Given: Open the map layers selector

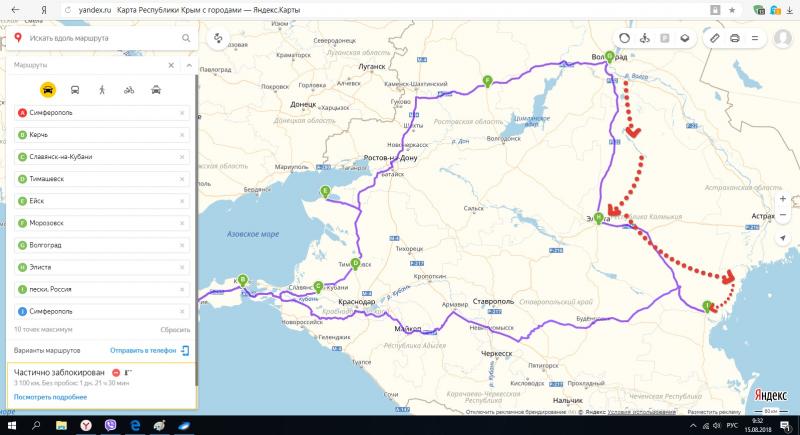Looking at the screenshot, I should click(x=685, y=38).
